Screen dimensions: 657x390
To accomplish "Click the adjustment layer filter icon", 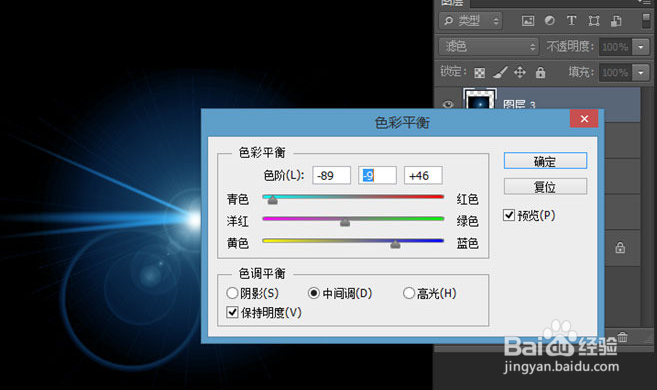I will (550, 21).
